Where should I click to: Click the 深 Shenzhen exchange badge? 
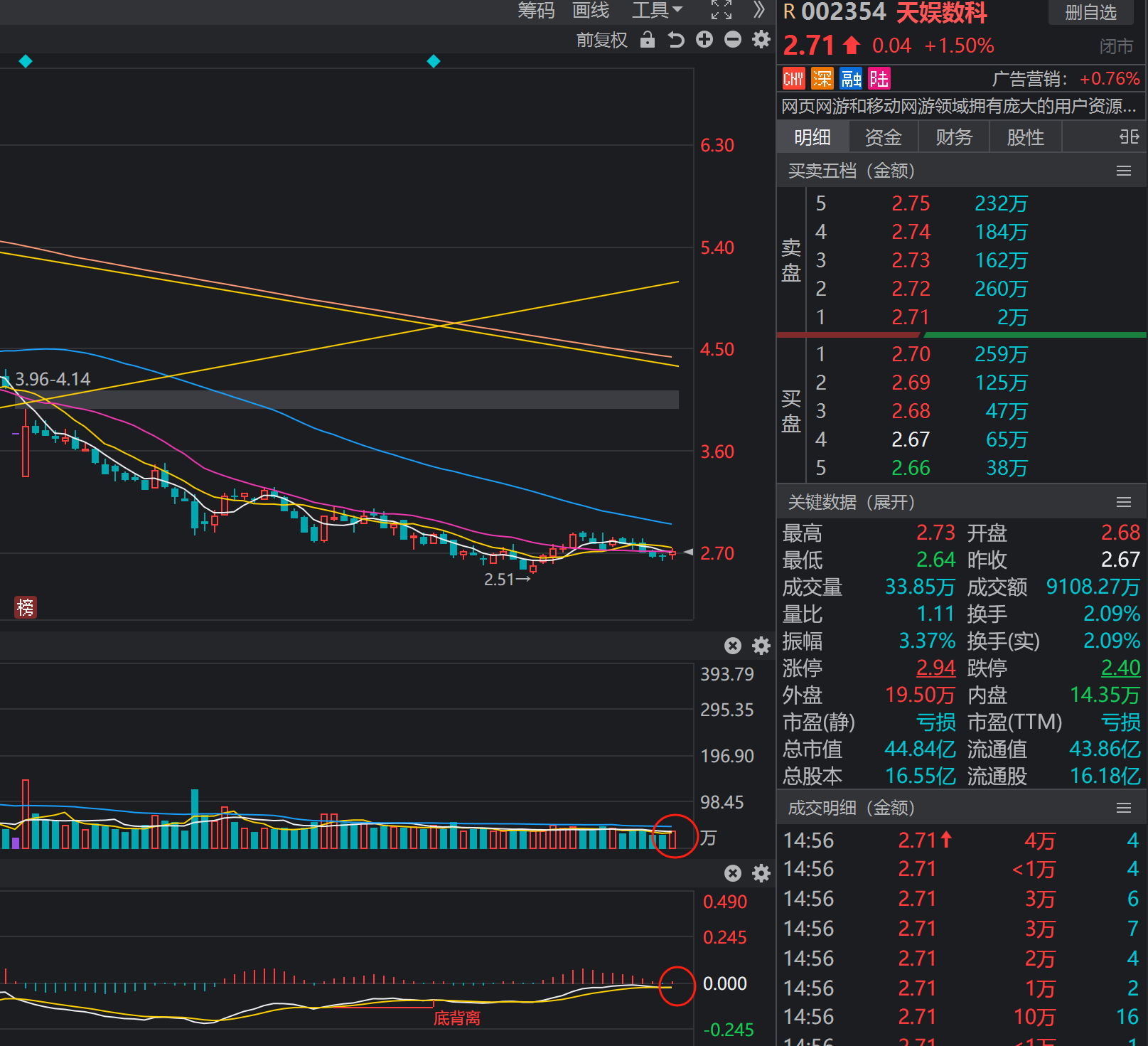(822, 79)
